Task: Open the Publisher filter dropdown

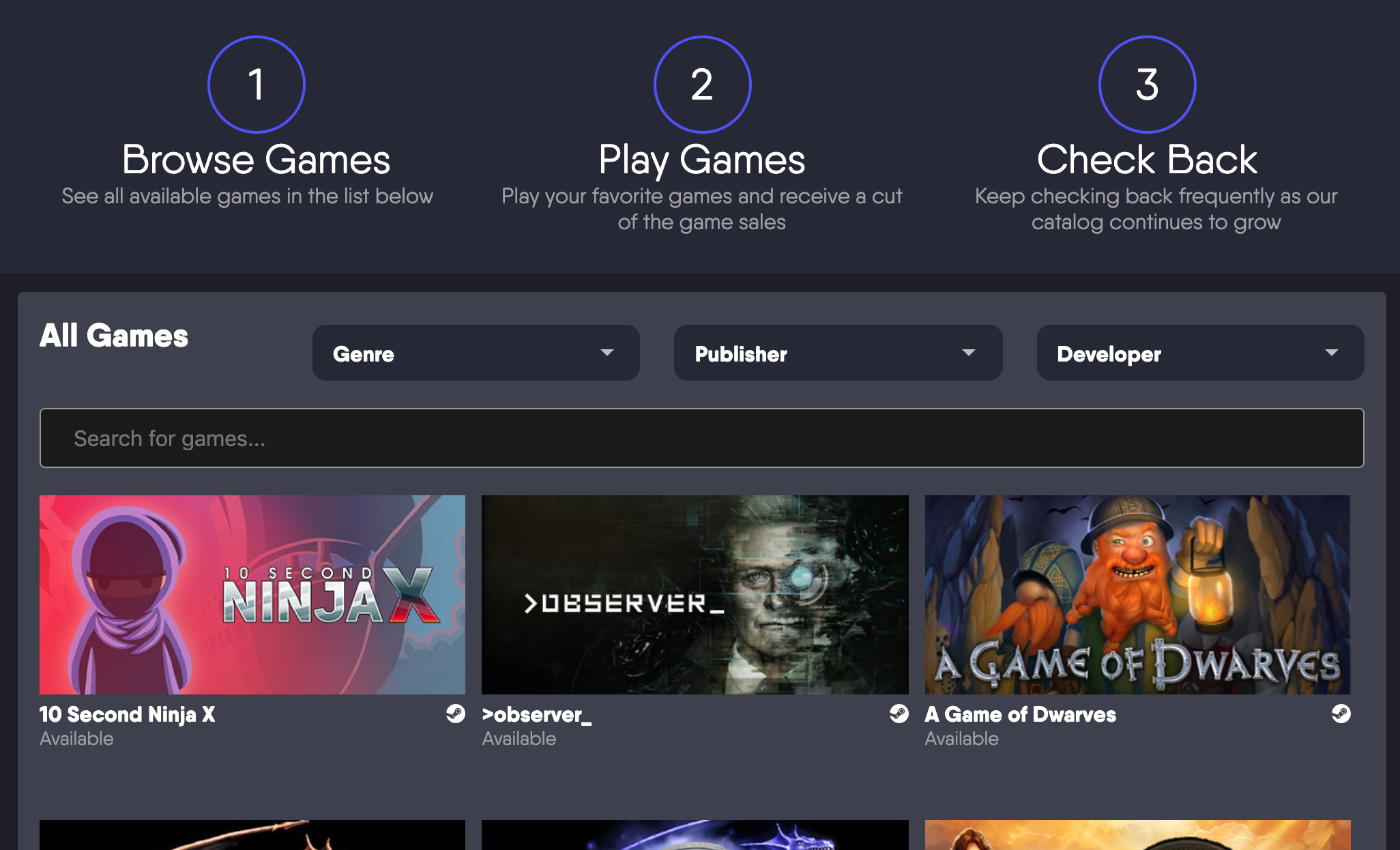Action: (837, 353)
